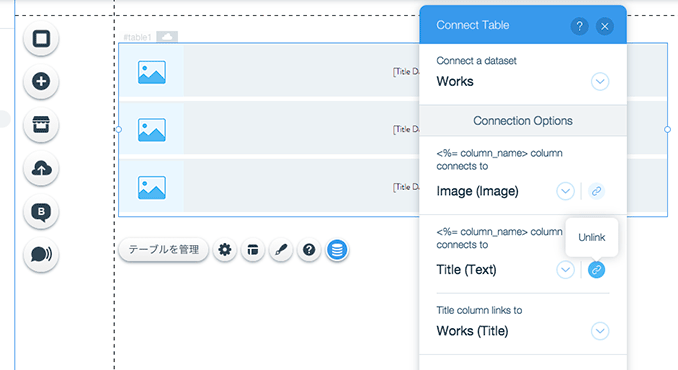
Task: Click the left resize handle of the table
Action: 118,129
